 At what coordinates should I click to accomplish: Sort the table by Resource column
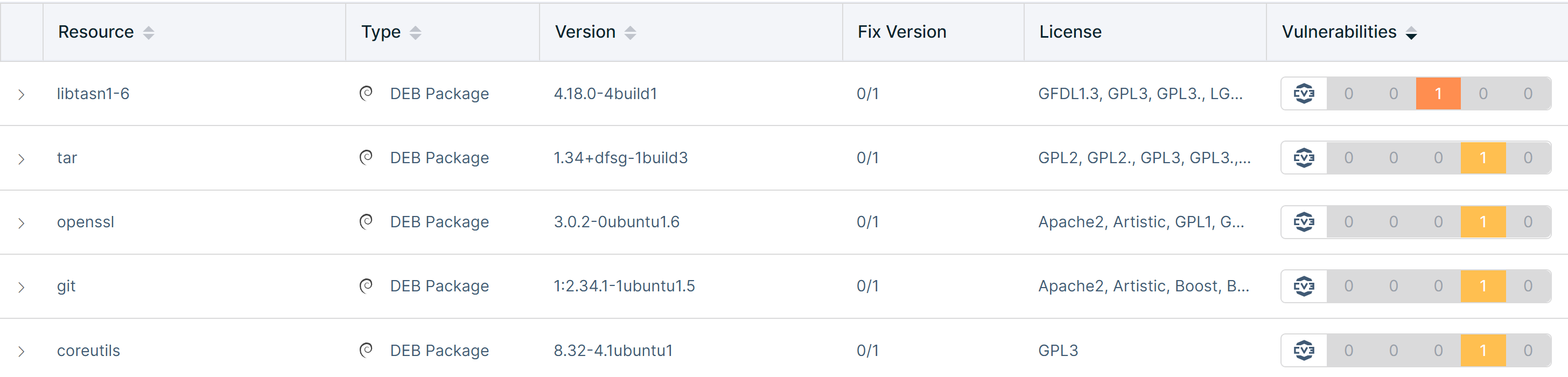click(x=149, y=32)
